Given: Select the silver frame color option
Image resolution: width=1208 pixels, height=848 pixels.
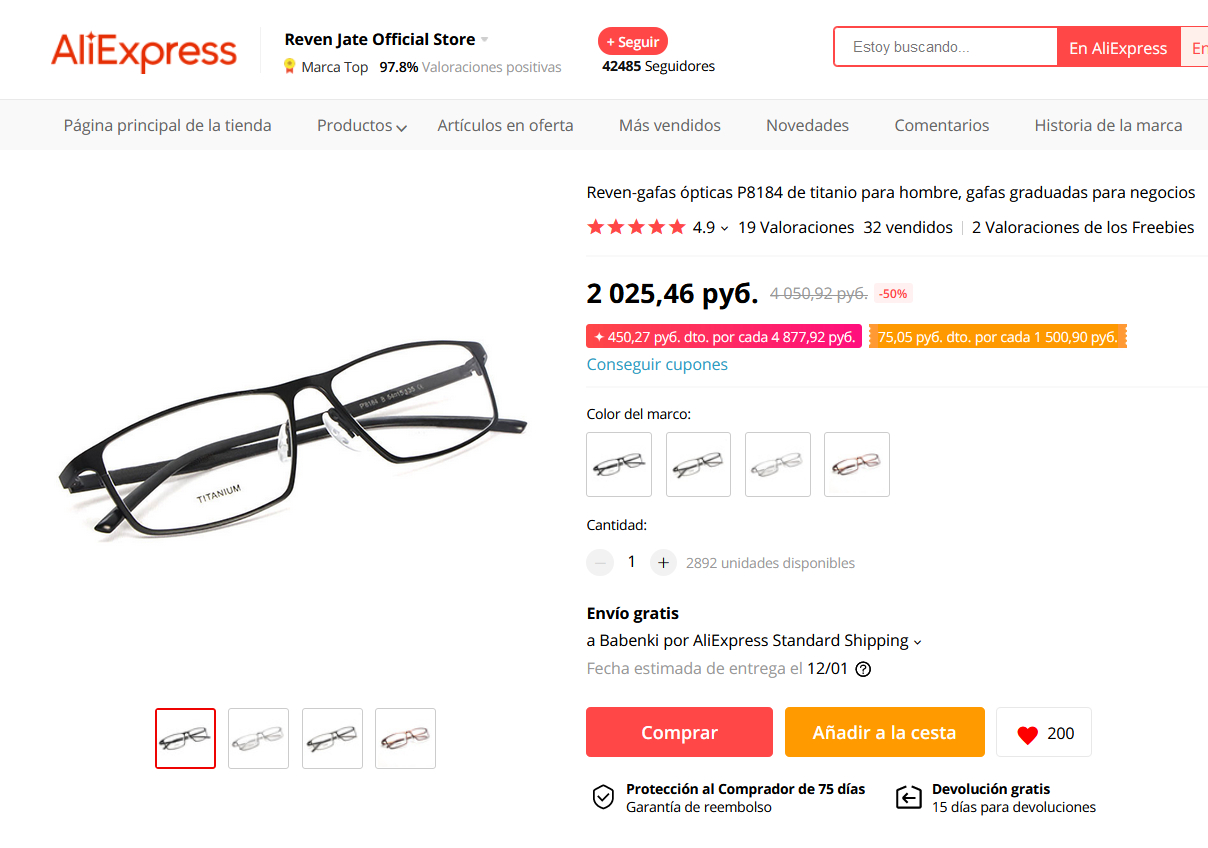Looking at the screenshot, I should click(778, 464).
